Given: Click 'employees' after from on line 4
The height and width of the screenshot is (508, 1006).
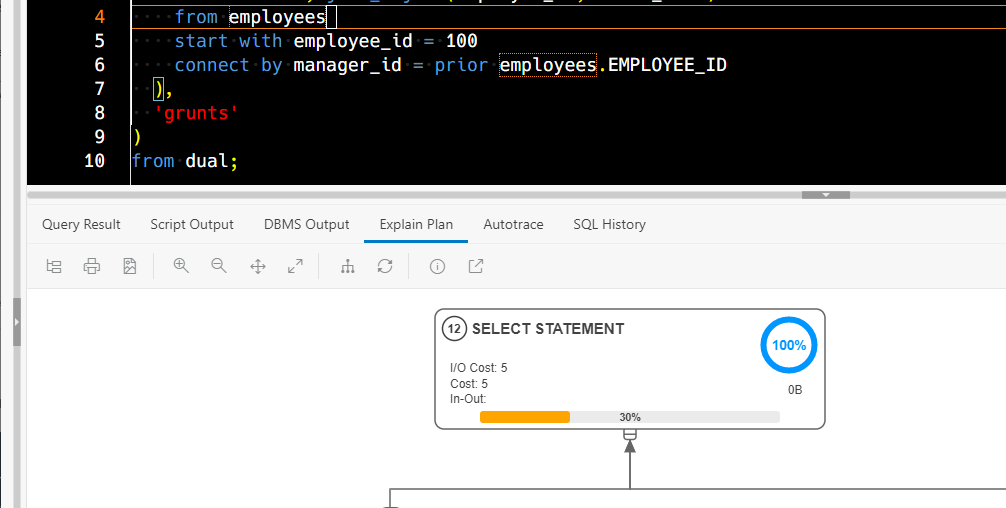Looking at the screenshot, I should tap(277, 17).
